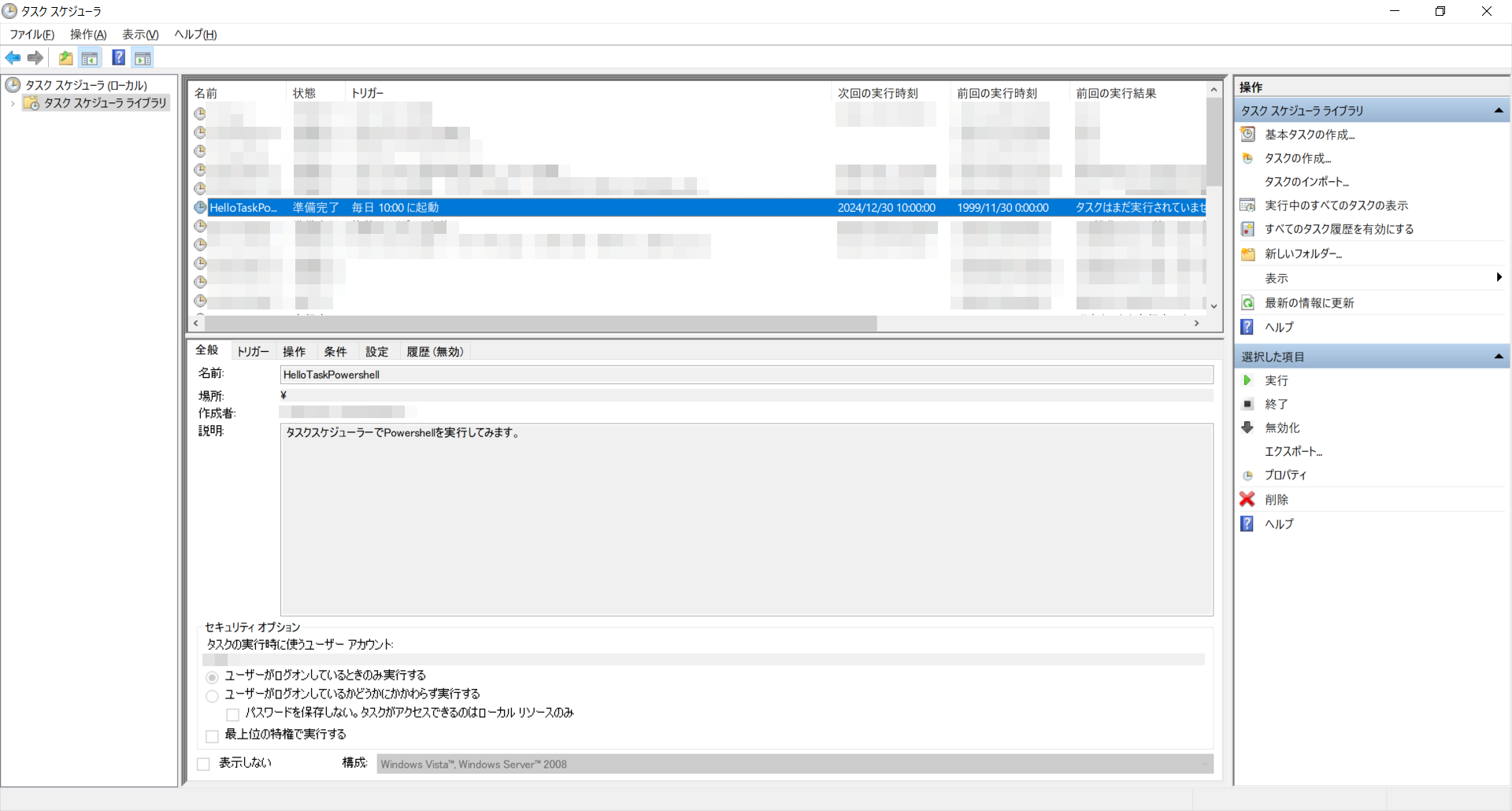Click the back arrow toolbar icon
The width and height of the screenshot is (1512, 811).
pyautogui.click(x=13, y=57)
